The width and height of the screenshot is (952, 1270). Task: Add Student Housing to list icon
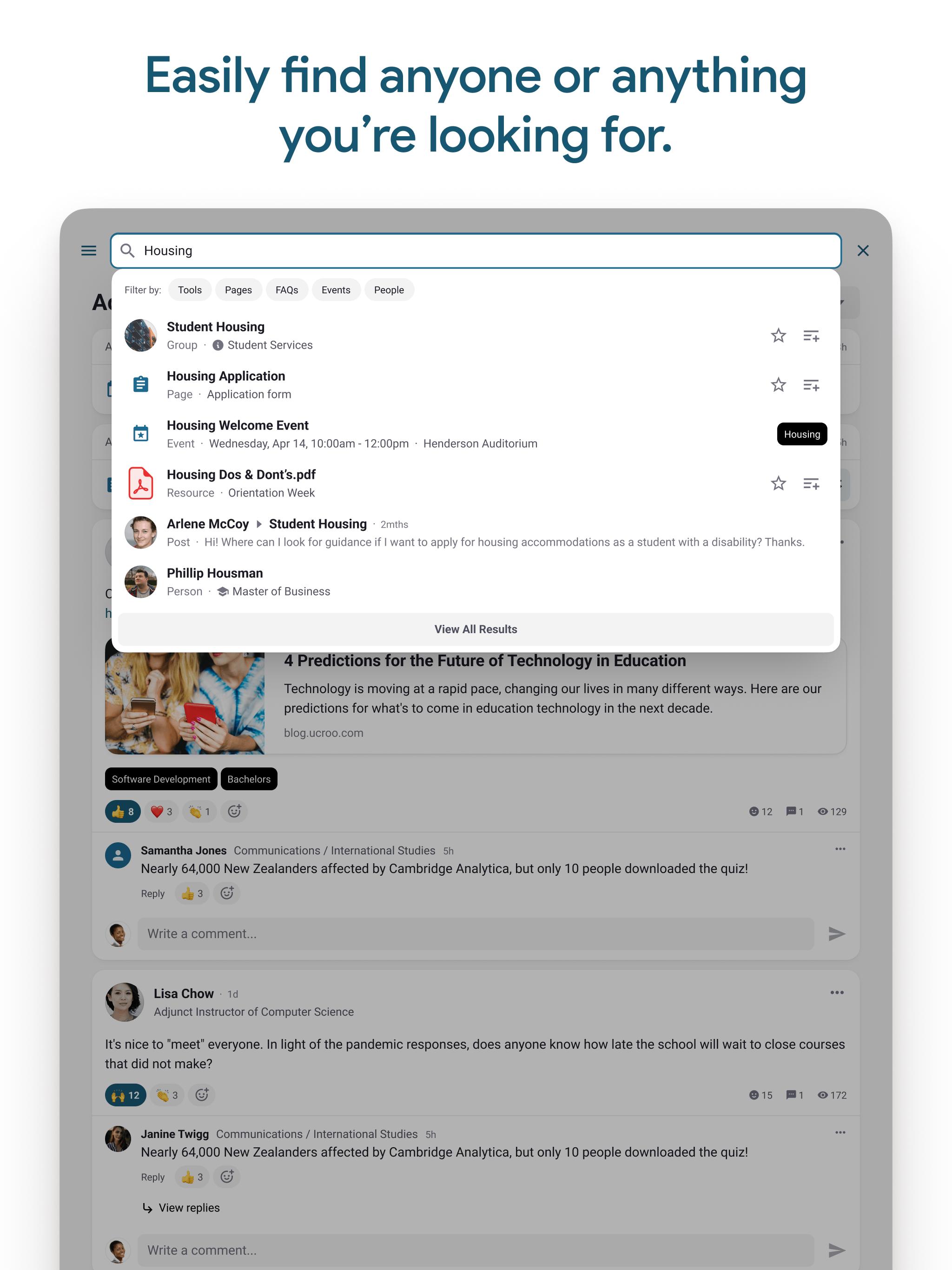(811, 336)
